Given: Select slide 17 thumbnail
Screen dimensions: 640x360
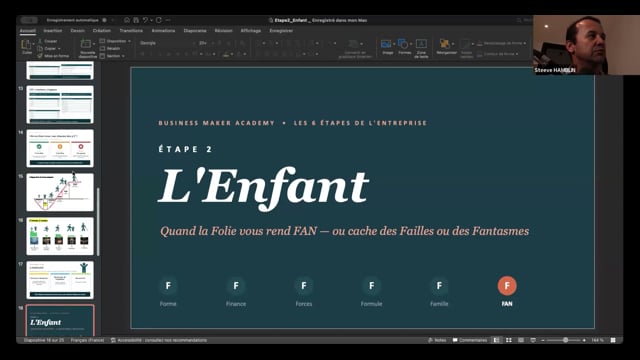Looking at the screenshot, I should click(60, 280).
